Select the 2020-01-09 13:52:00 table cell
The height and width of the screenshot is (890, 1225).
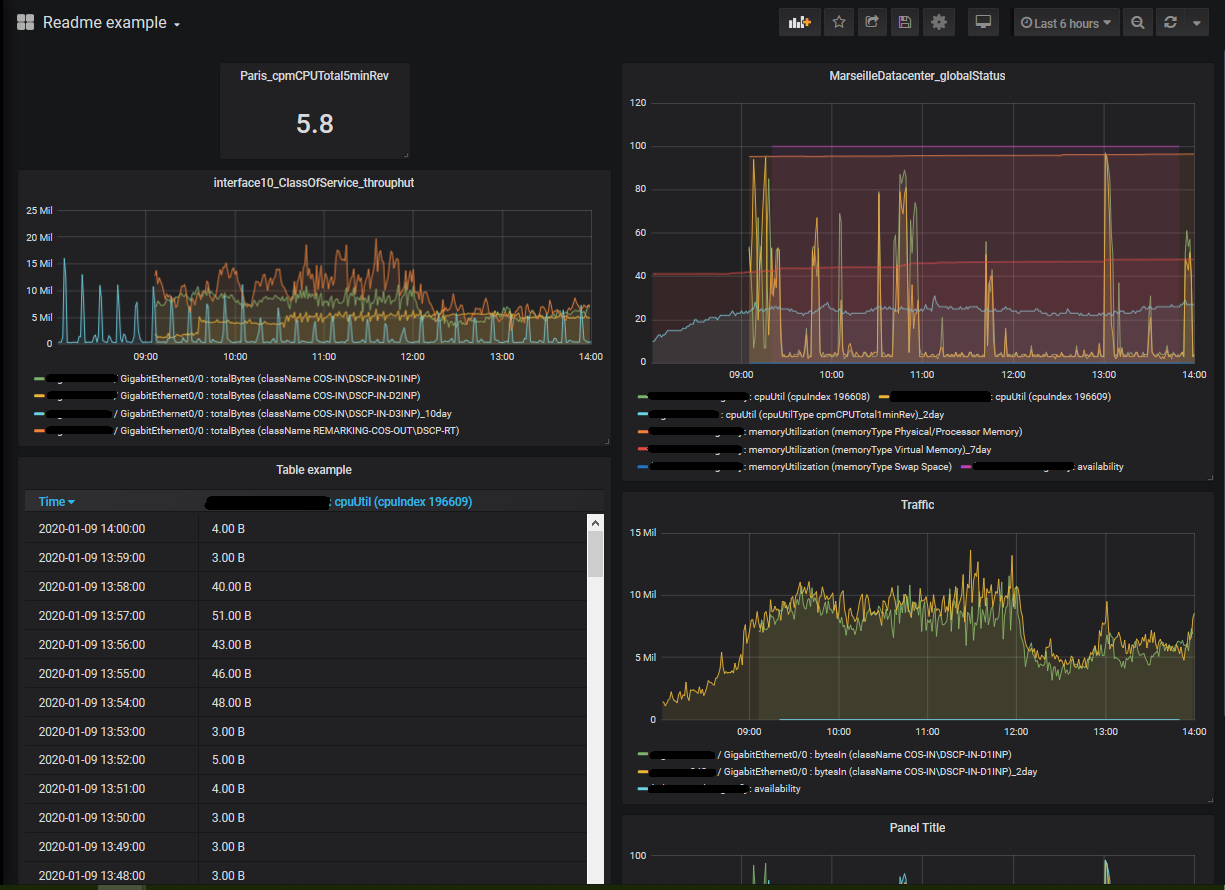pos(92,761)
